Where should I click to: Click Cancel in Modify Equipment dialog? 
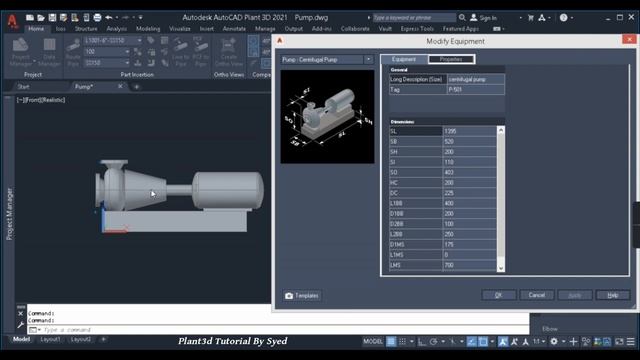tap(536, 295)
